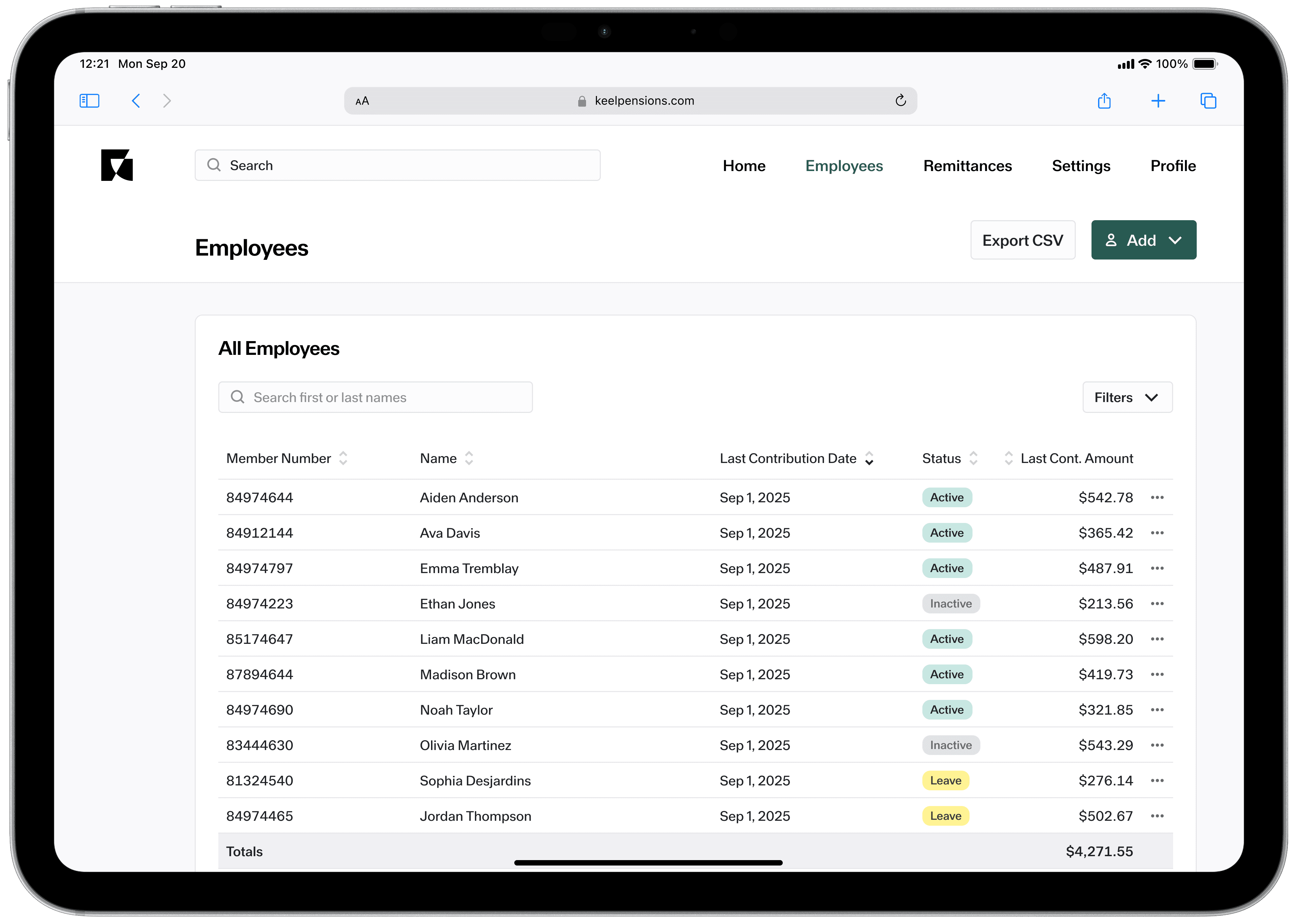Image resolution: width=1298 pixels, height=924 pixels.
Task: Open more options for Jordan Thompson row
Action: [x=1157, y=816]
